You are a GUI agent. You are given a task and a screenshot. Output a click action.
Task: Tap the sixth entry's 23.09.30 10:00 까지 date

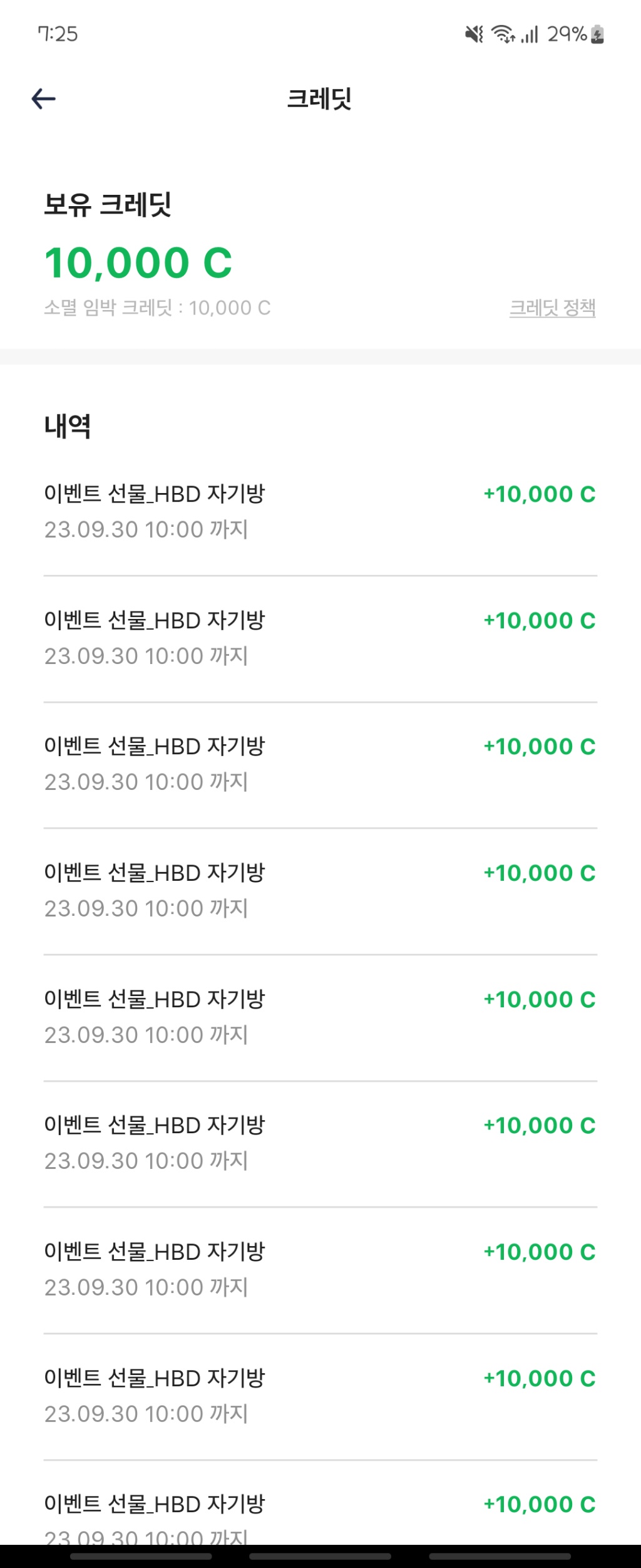(x=146, y=1161)
